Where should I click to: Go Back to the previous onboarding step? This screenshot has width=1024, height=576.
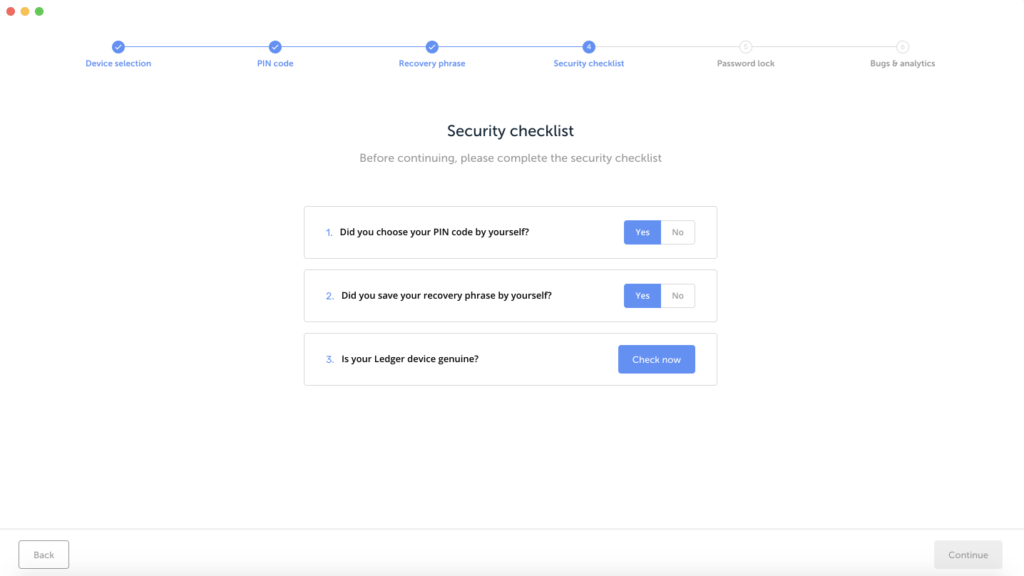click(44, 554)
